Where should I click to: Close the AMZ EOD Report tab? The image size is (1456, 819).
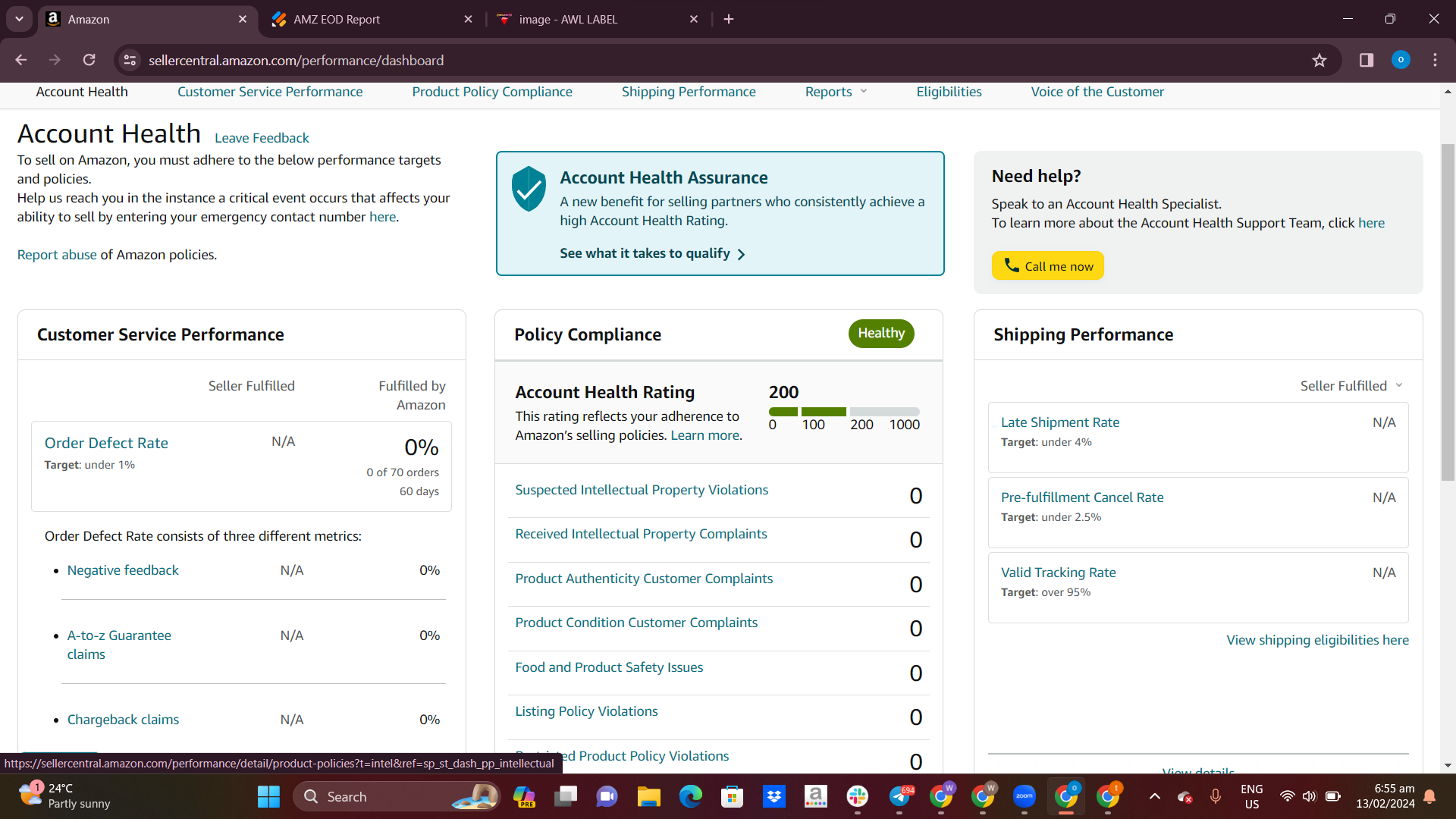[469, 19]
